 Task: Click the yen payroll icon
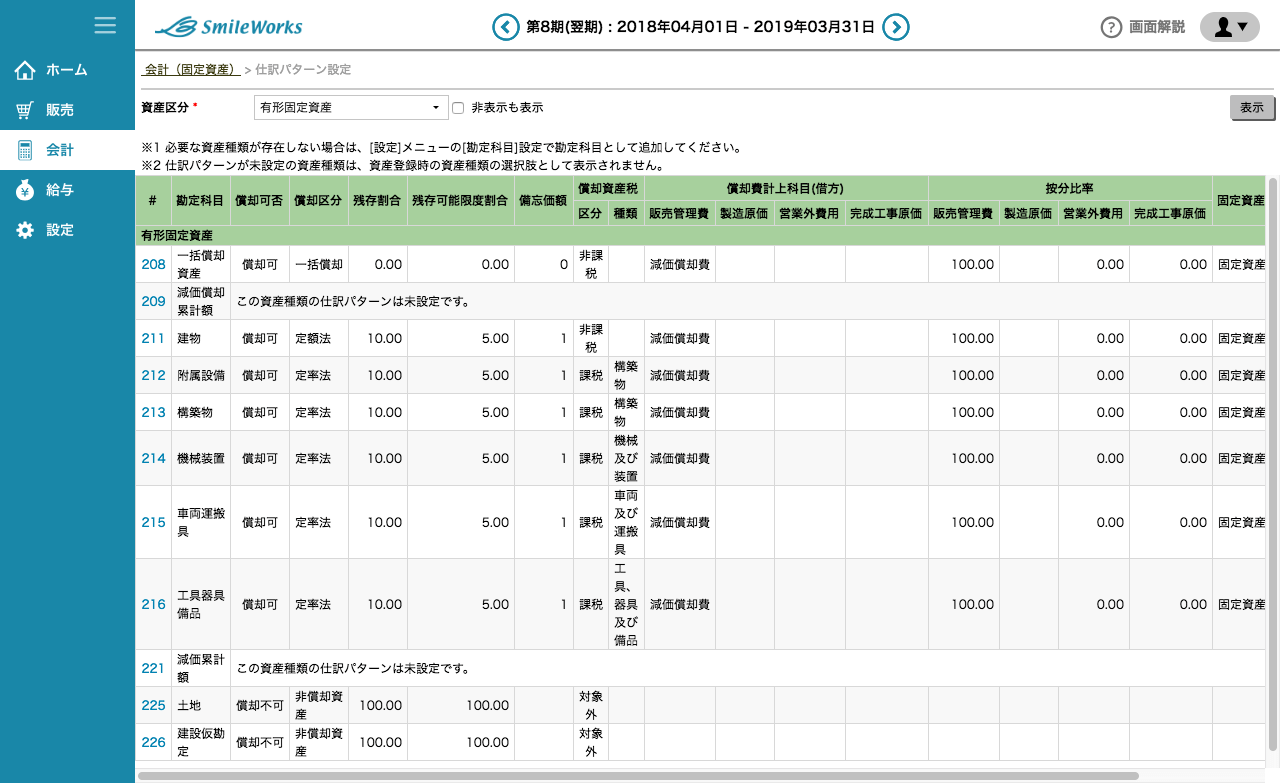(x=25, y=190)
